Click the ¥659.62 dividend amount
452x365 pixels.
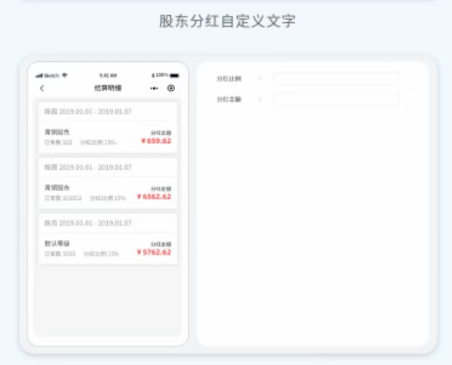pos(156,141)
